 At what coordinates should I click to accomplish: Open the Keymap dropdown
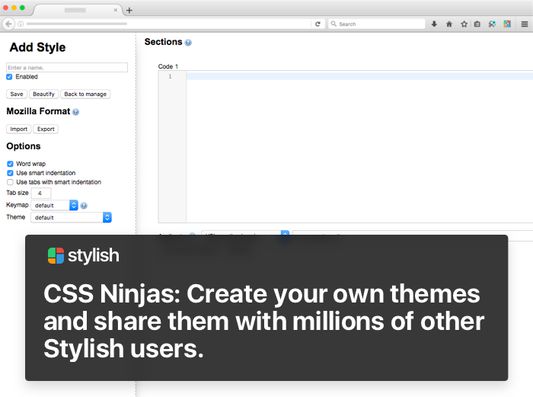pos(54,205)
